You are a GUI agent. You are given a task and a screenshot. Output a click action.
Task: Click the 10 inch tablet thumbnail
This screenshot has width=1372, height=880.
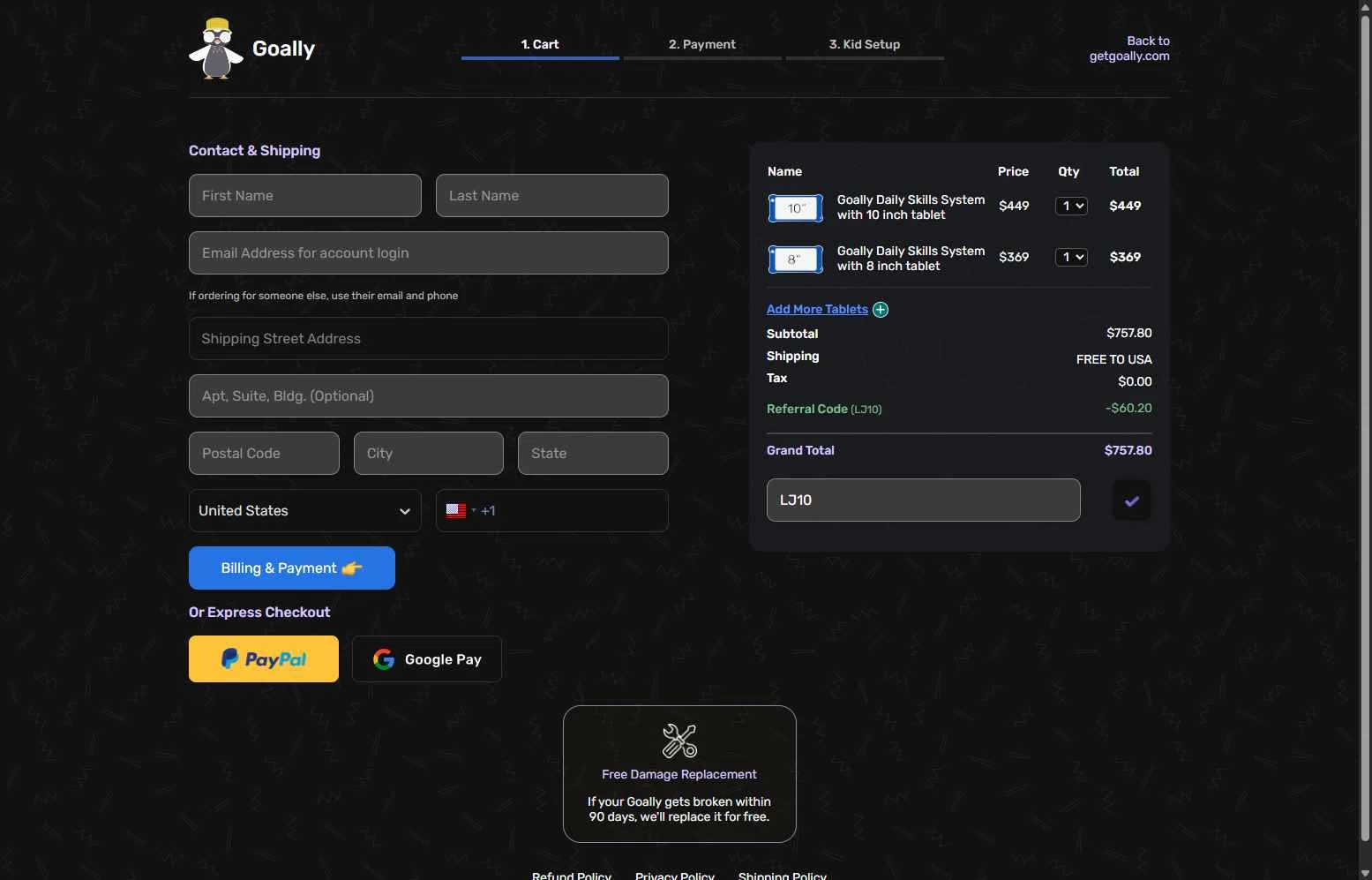click(796, 208)
